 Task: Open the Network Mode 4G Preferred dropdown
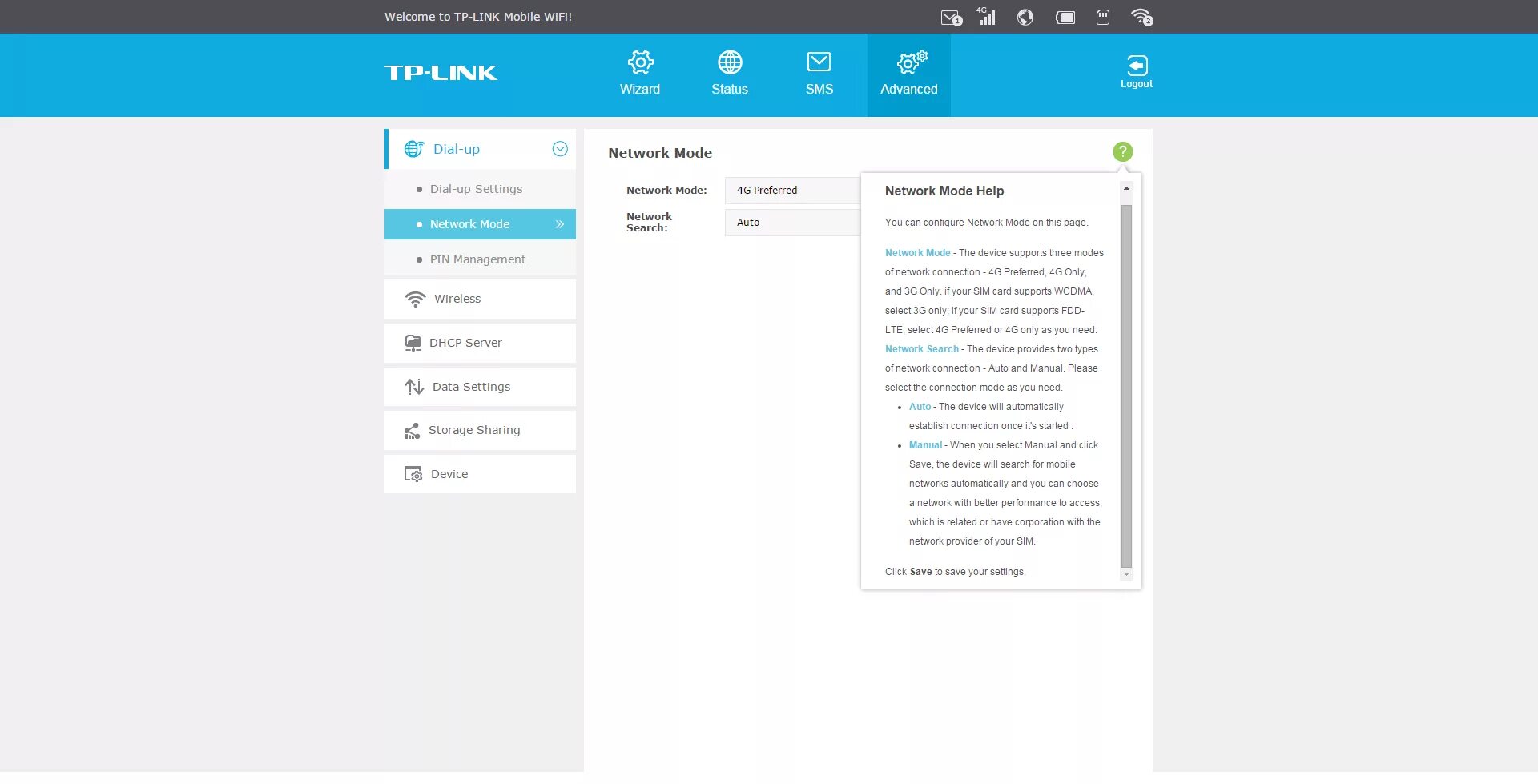(x=793, y=191)
